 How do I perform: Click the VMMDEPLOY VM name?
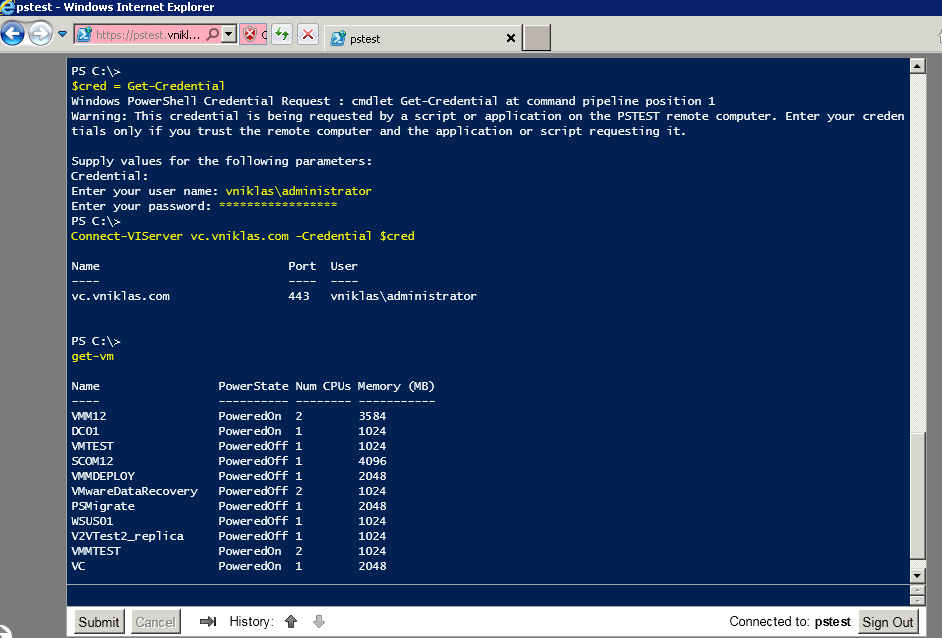click(x=103, y=476)
